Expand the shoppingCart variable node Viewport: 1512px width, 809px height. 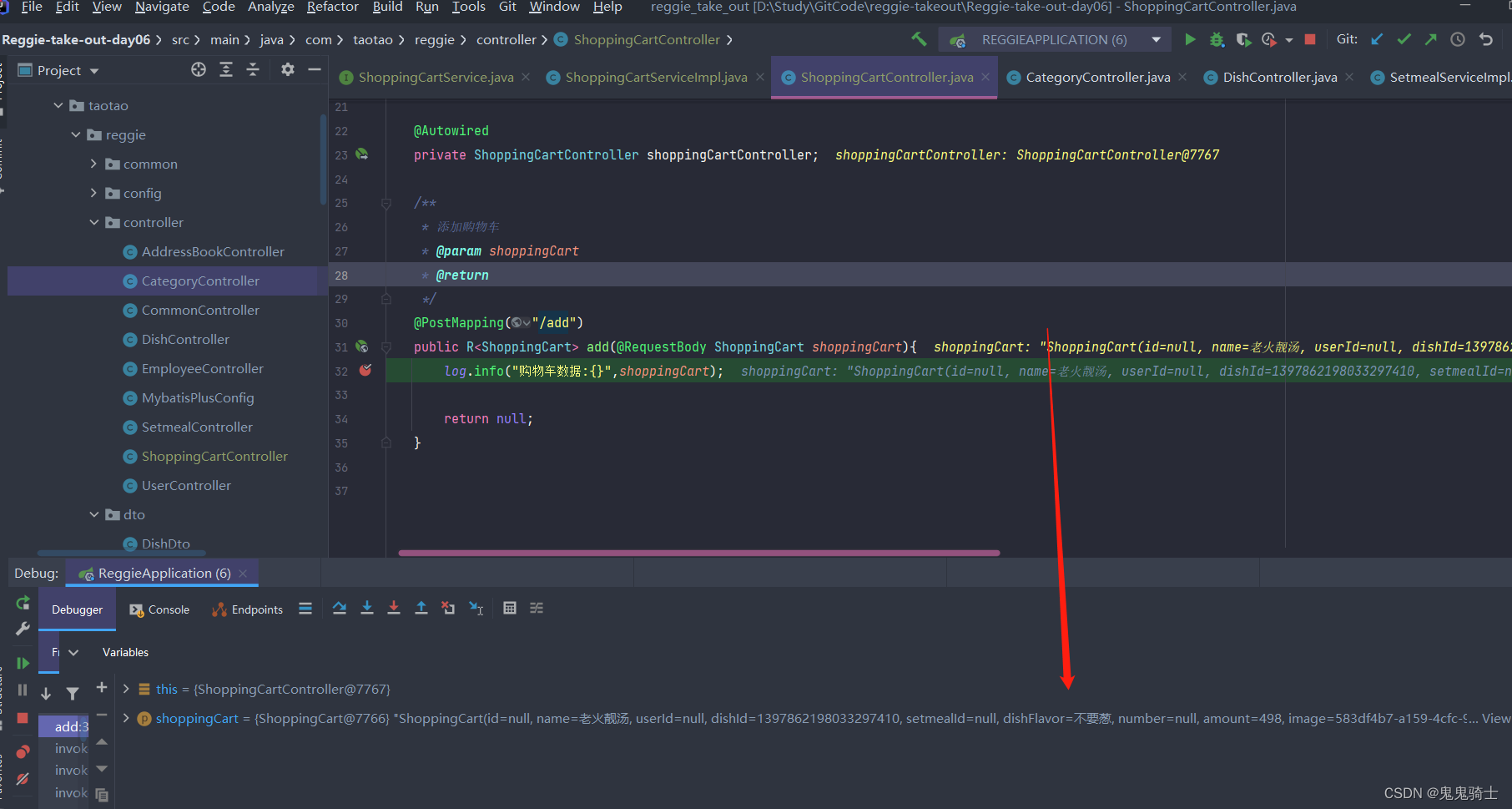click(x=126, y=718)
